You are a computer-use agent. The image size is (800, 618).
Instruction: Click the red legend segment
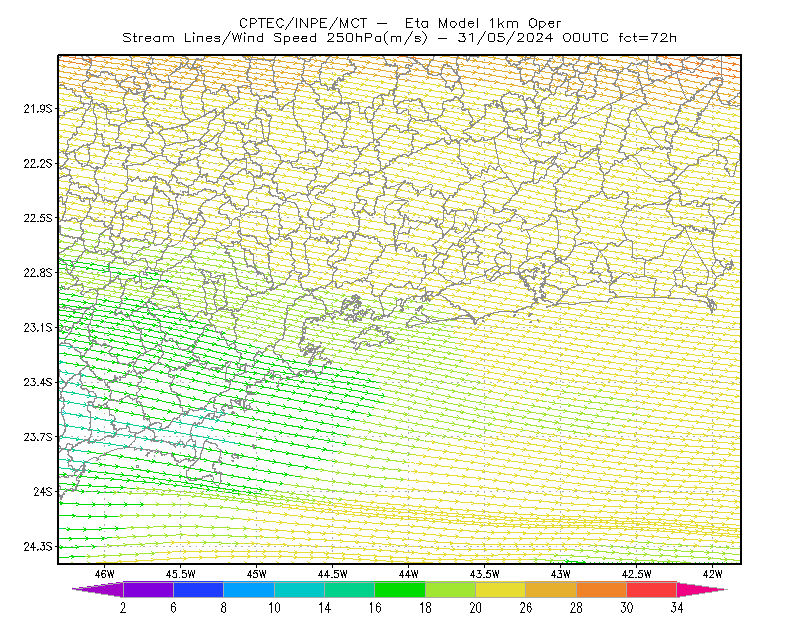(x=652, y=589)
